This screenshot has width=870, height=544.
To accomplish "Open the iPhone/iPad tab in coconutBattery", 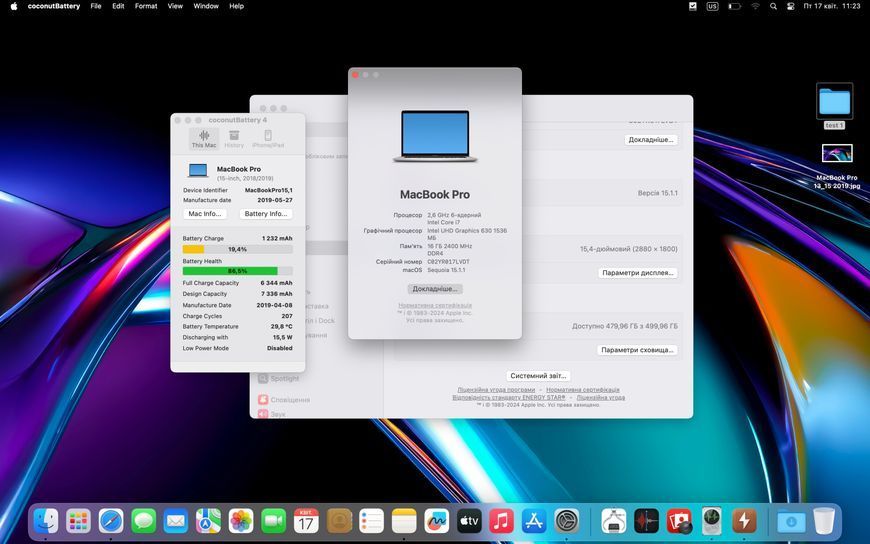I will (268, 138).
